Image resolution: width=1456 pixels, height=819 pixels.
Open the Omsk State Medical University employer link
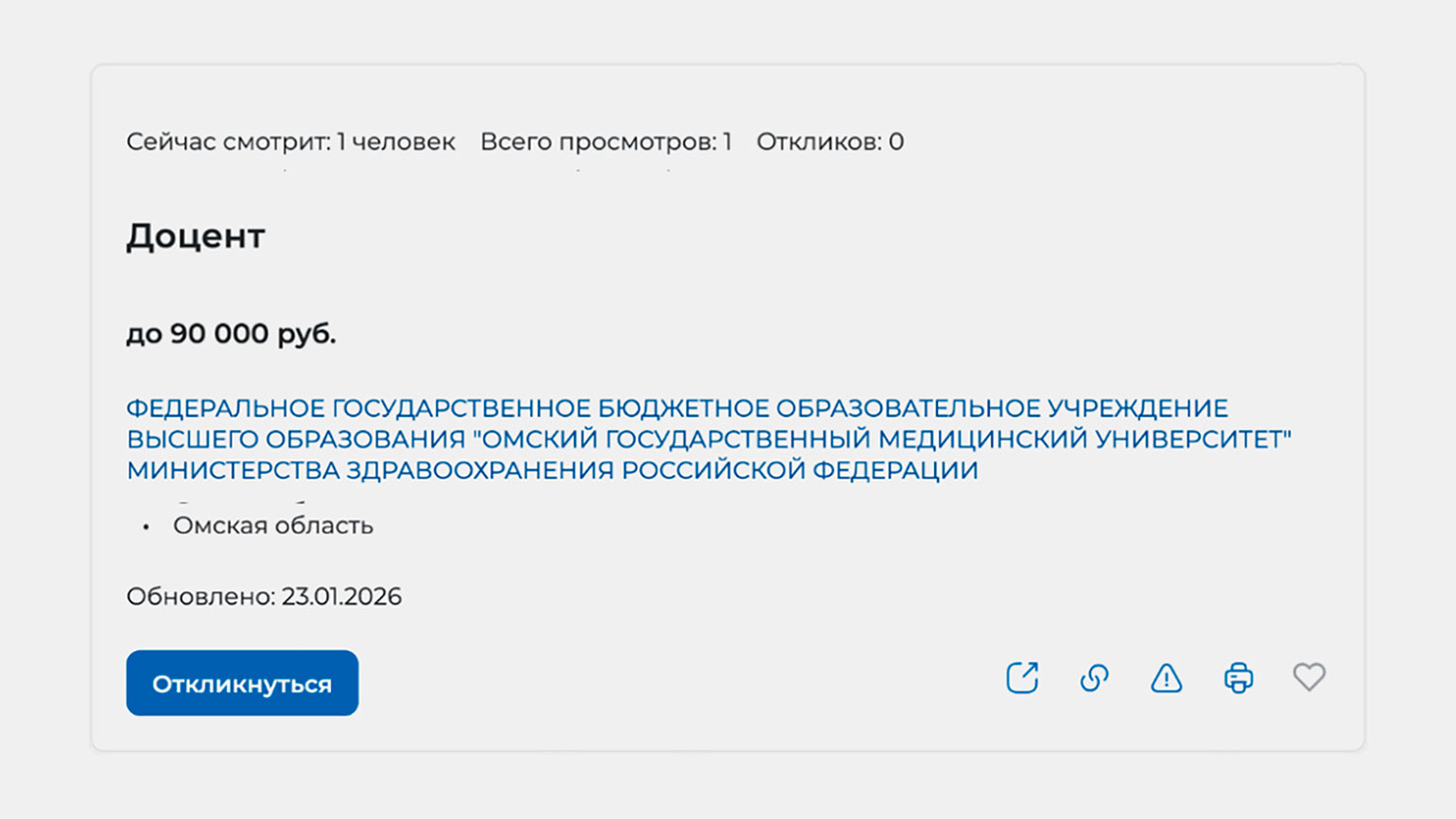pos(707,439)
